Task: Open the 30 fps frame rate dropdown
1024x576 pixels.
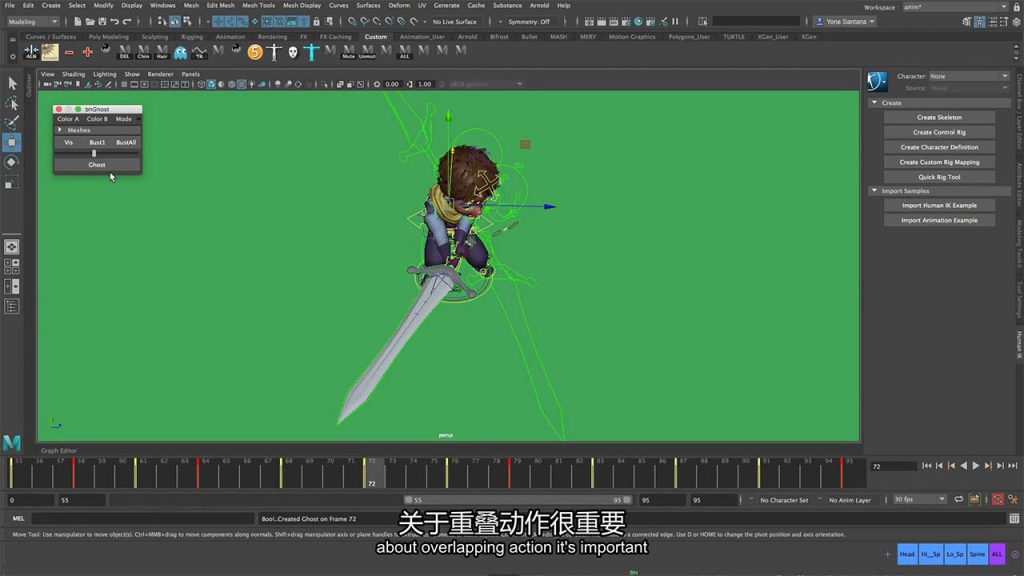Action: click(919, 500)
